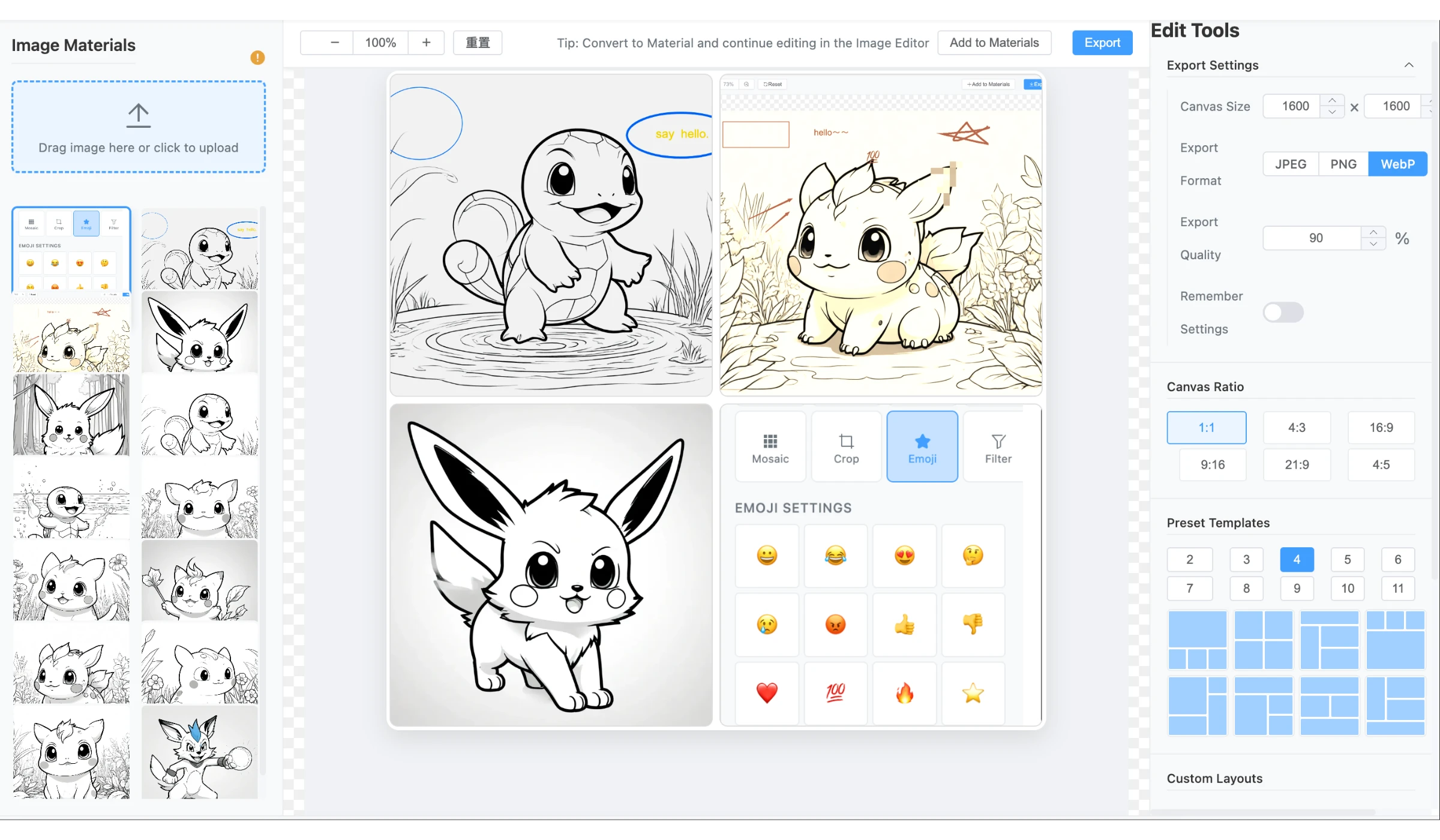The width and height of the screenshot is (1440, 840).
Task: Pick the fire emoji
Action: [904, 693]
